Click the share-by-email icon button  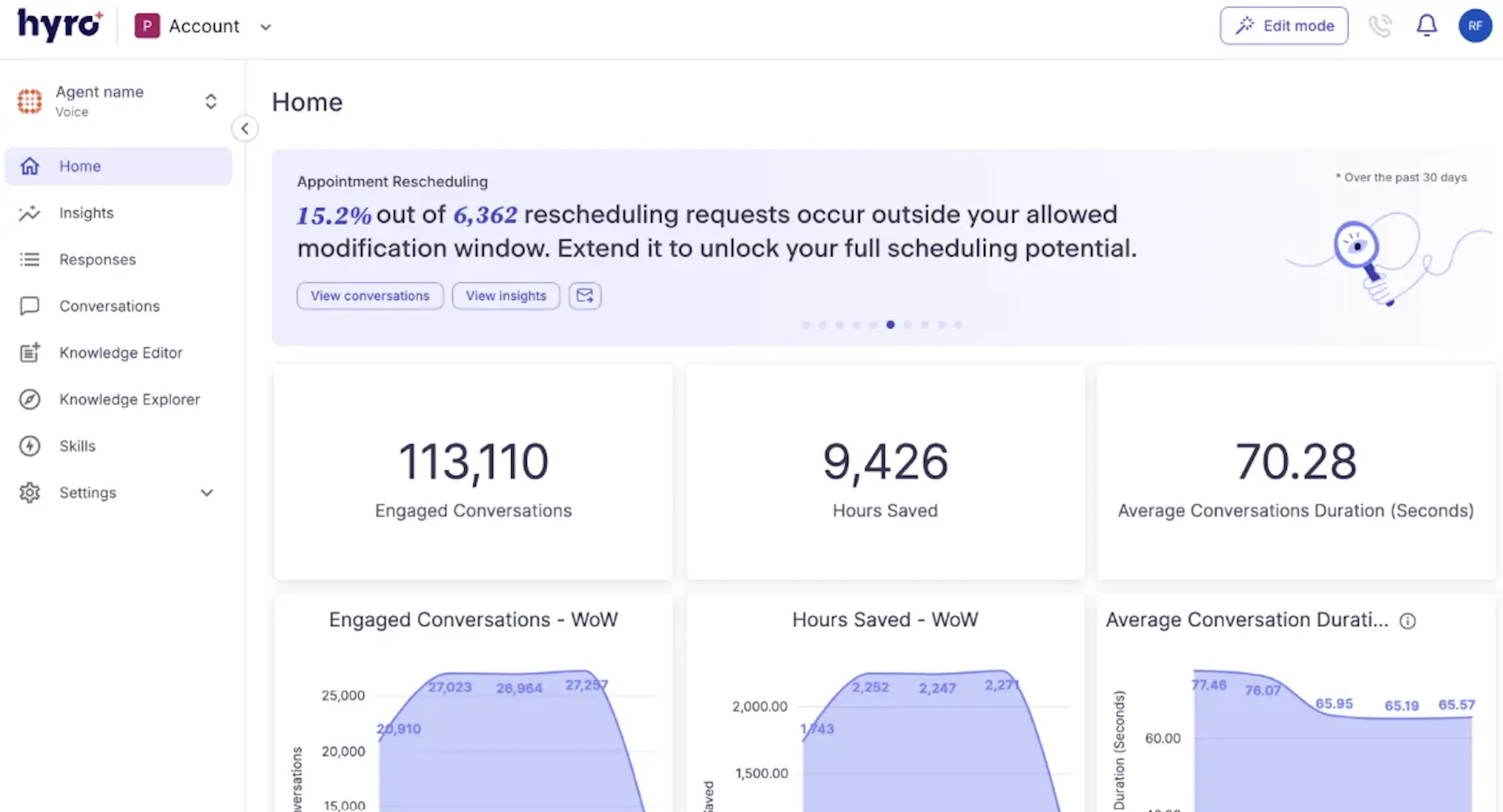click(x=585, y=296)
